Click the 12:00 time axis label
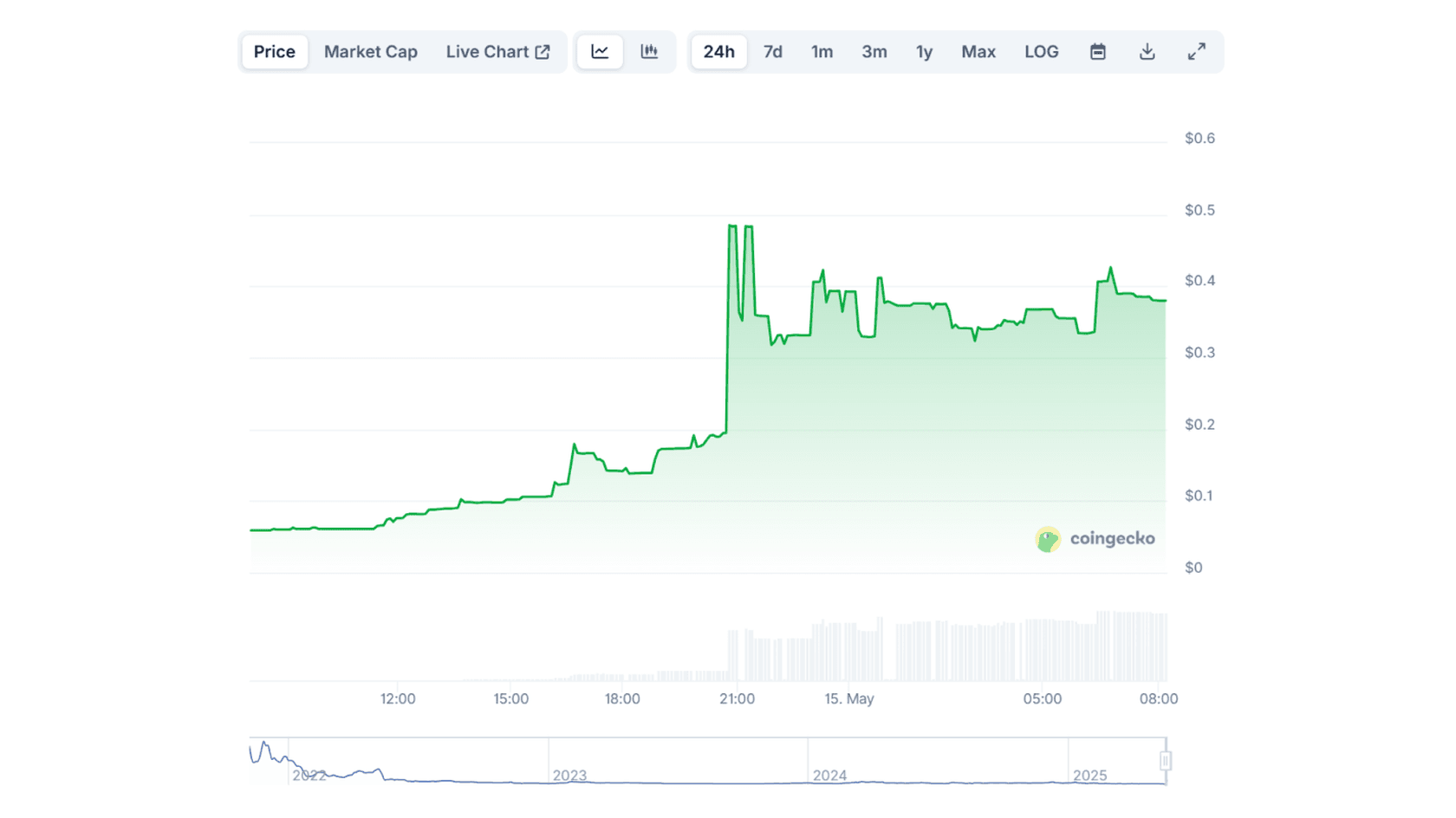Image resolution: width=1456 pixels, height=818 pixels. [x=398, y=699]
